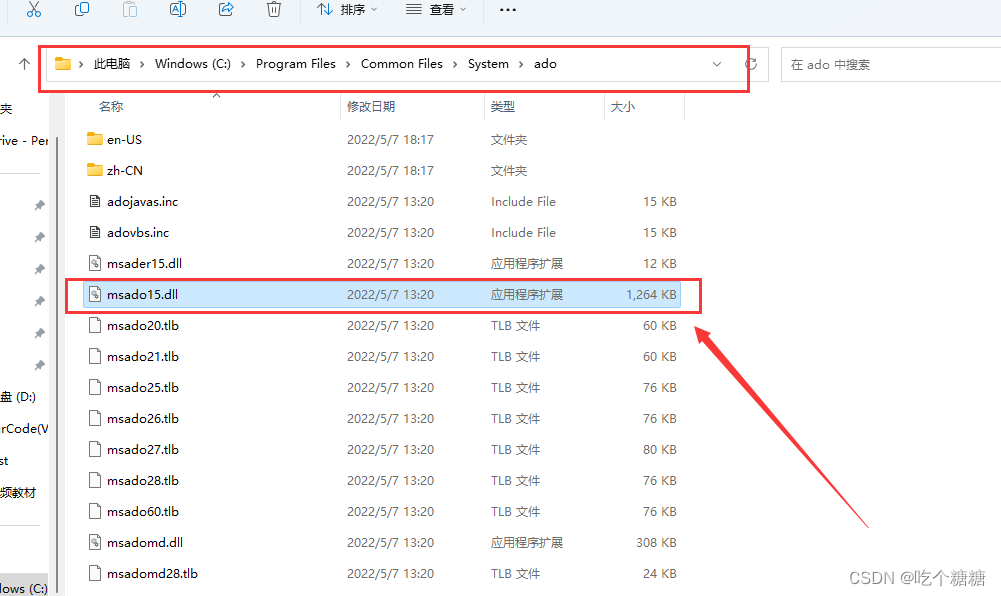Screen dimensions: 1001x596
Task: Click the 应用程序扩展 type of msader15.dll
Action: 527,264
